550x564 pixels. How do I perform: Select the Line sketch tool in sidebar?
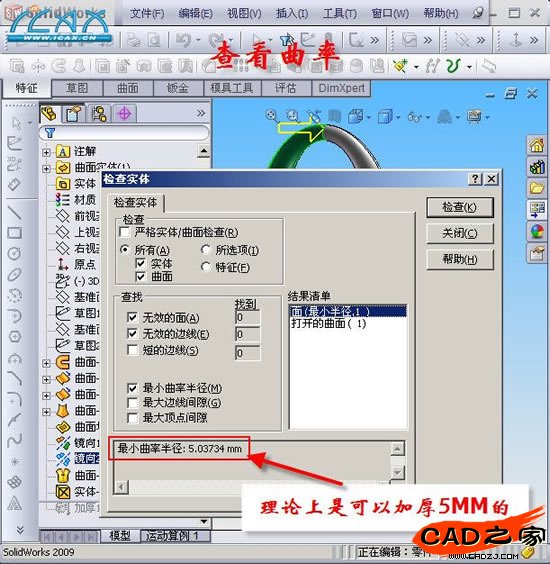pos(15,213)
